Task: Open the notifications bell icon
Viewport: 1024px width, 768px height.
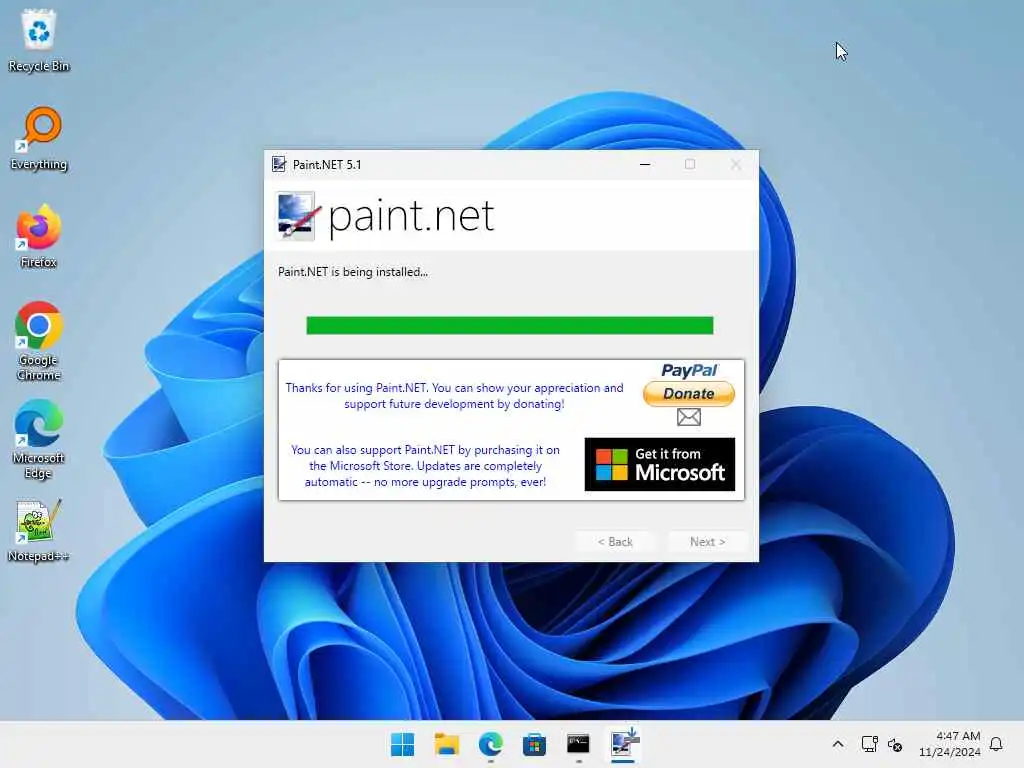Action: pos(997,744)
